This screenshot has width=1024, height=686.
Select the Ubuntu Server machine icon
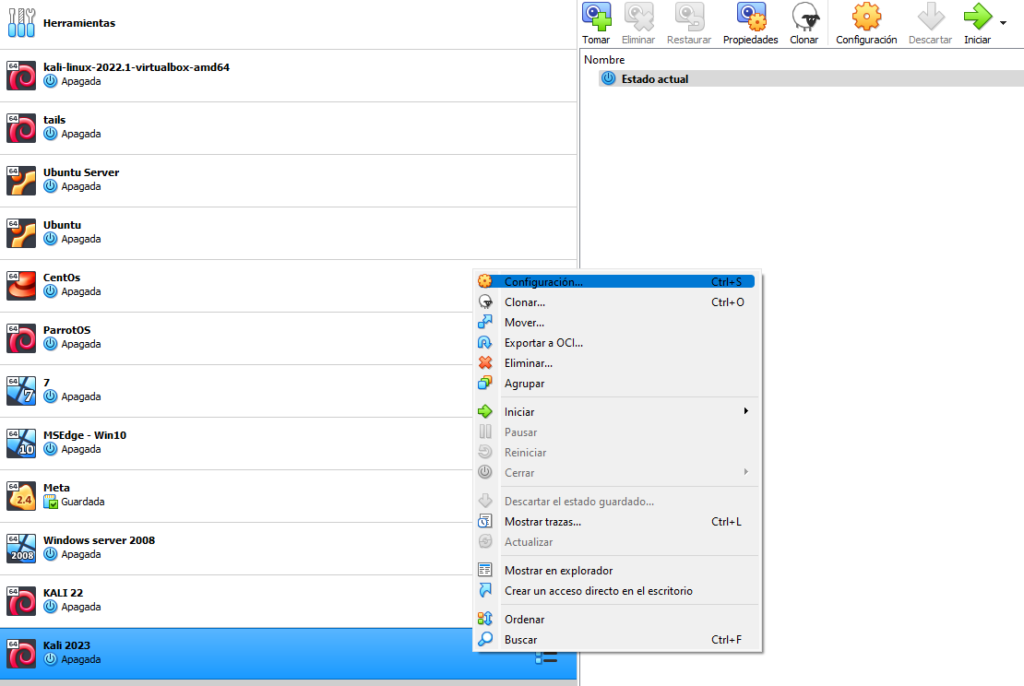pos(21,180)
